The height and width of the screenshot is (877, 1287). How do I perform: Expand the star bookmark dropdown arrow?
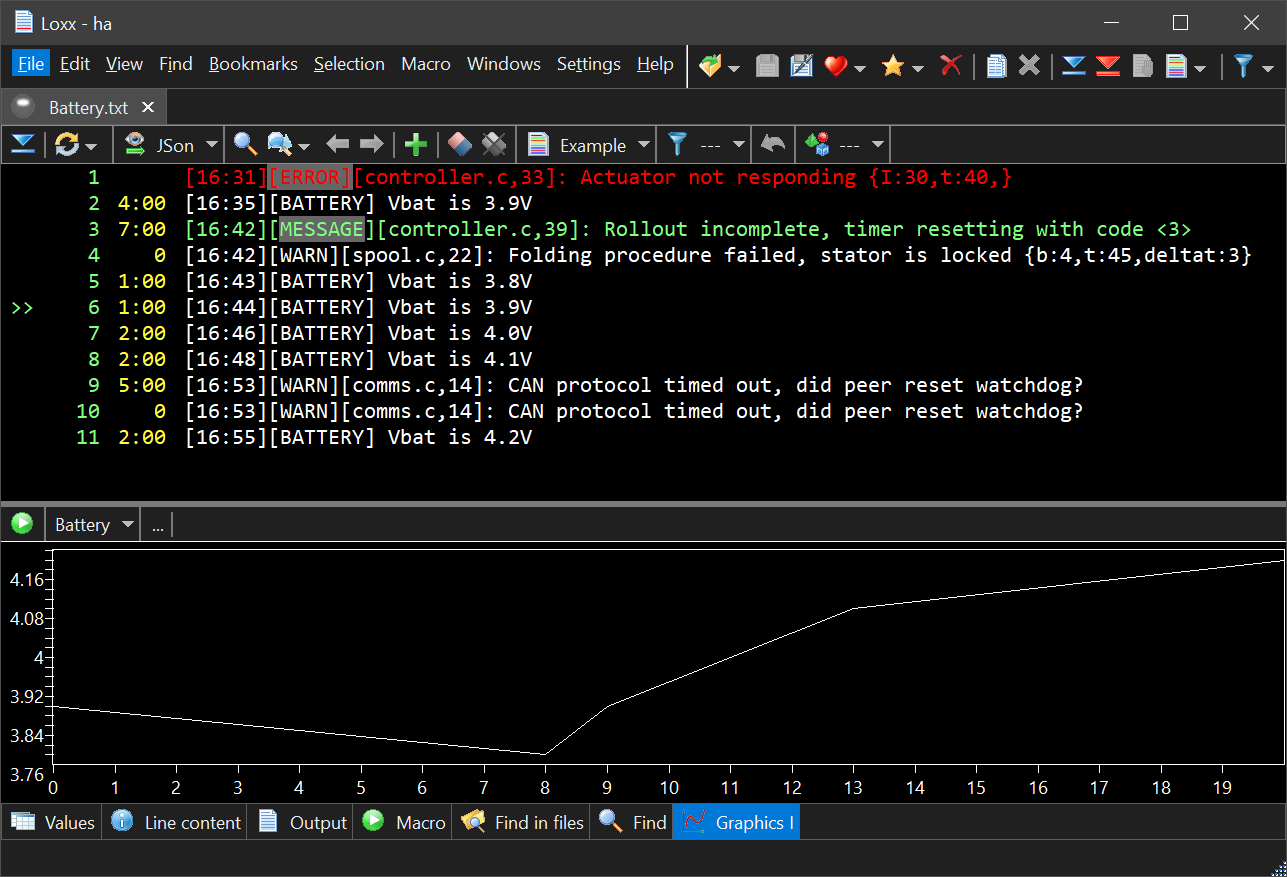pyautogui.click(x=917, y=68)
